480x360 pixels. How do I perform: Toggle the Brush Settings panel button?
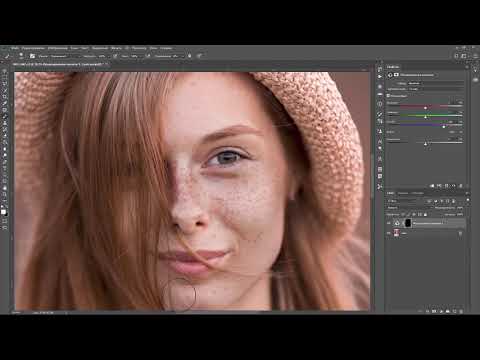32,56
